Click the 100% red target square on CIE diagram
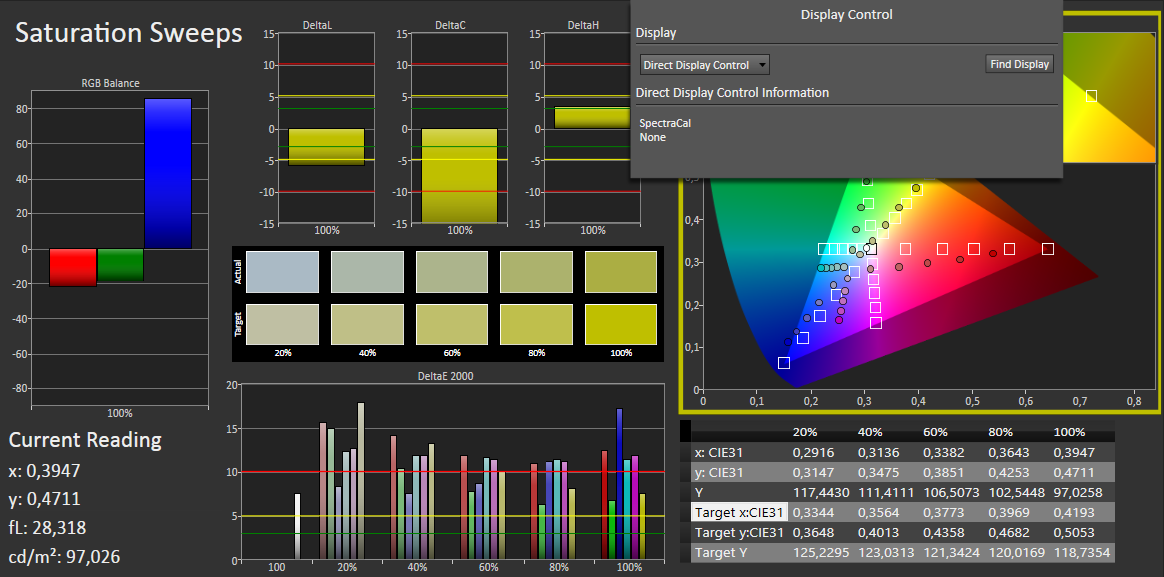1164x577 pixels. click(x=1048, y=249)
